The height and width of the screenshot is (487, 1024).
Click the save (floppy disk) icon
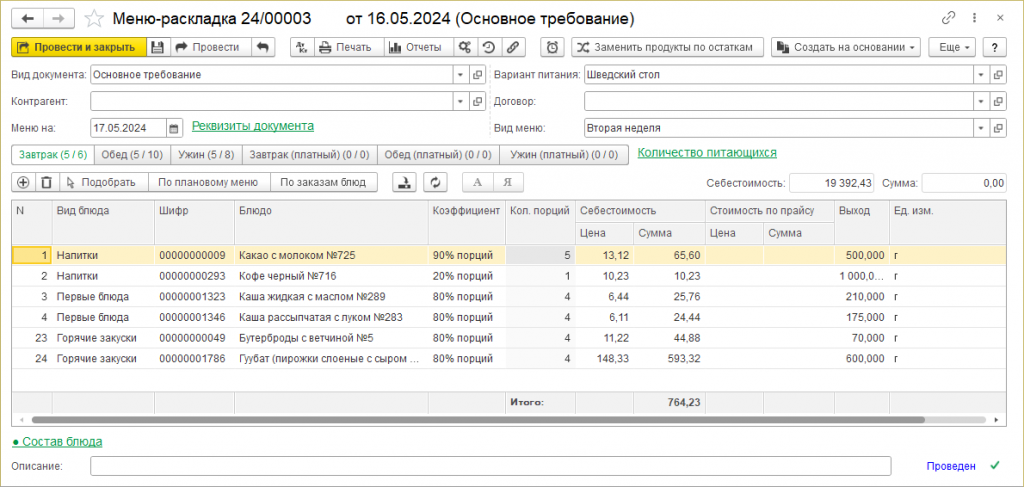click(x=157, y=47)
